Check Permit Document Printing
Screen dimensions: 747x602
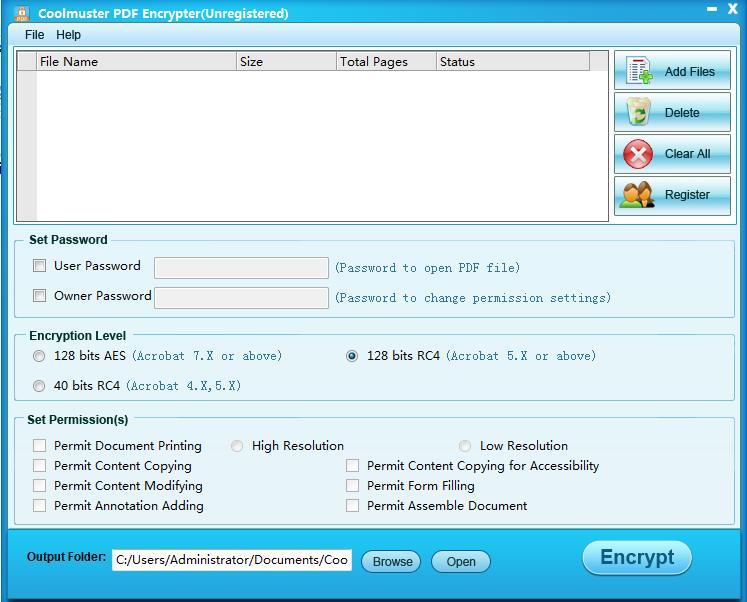pyautogui.click(x=40, y=445)
